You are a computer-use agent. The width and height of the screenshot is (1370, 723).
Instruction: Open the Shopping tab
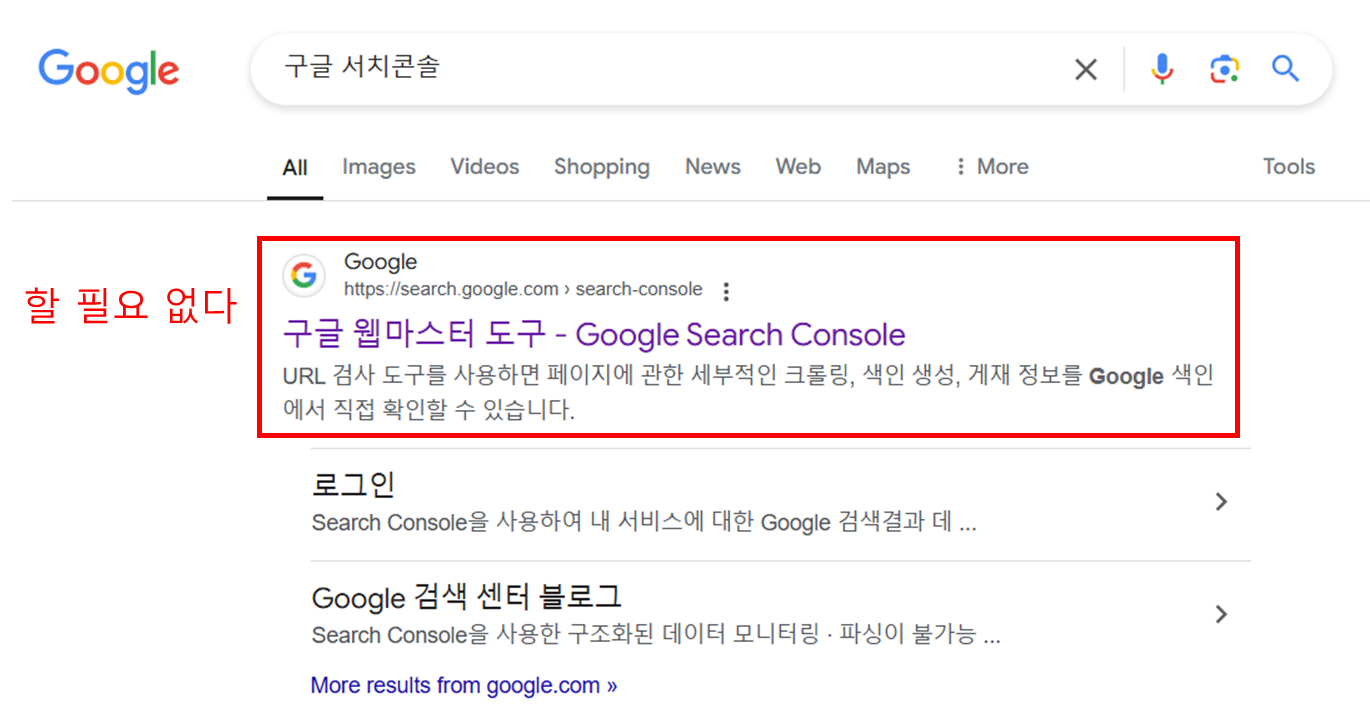pos(602,167)
